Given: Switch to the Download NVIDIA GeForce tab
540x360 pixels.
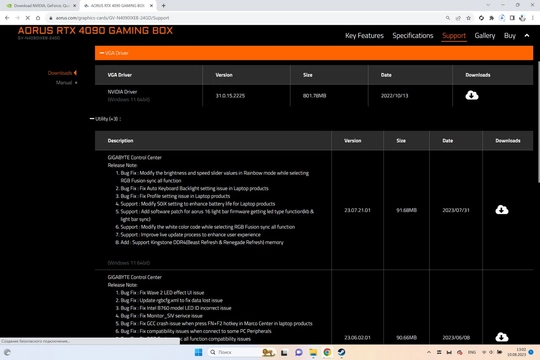Looking at the screenshot, I should 41,6.
